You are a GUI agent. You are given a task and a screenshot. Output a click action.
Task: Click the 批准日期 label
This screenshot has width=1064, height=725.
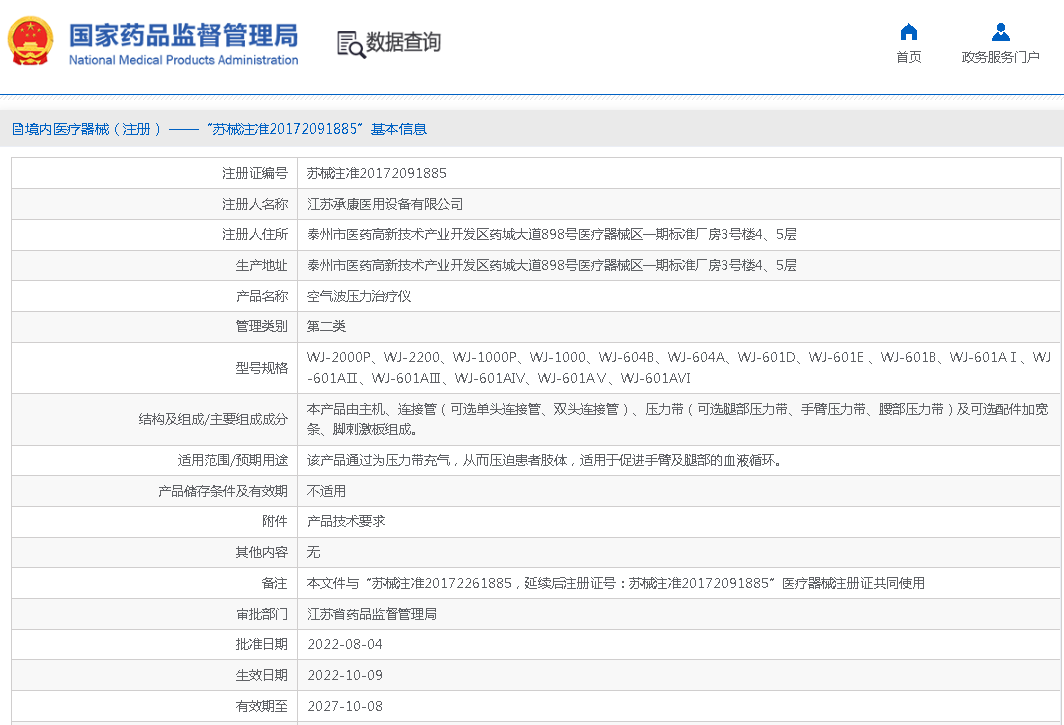(x=261, y=644)
